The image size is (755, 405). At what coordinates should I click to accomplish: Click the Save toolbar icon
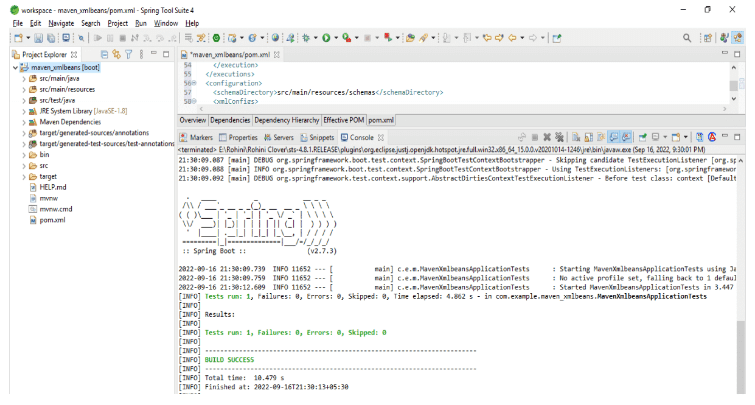point(39,38)
